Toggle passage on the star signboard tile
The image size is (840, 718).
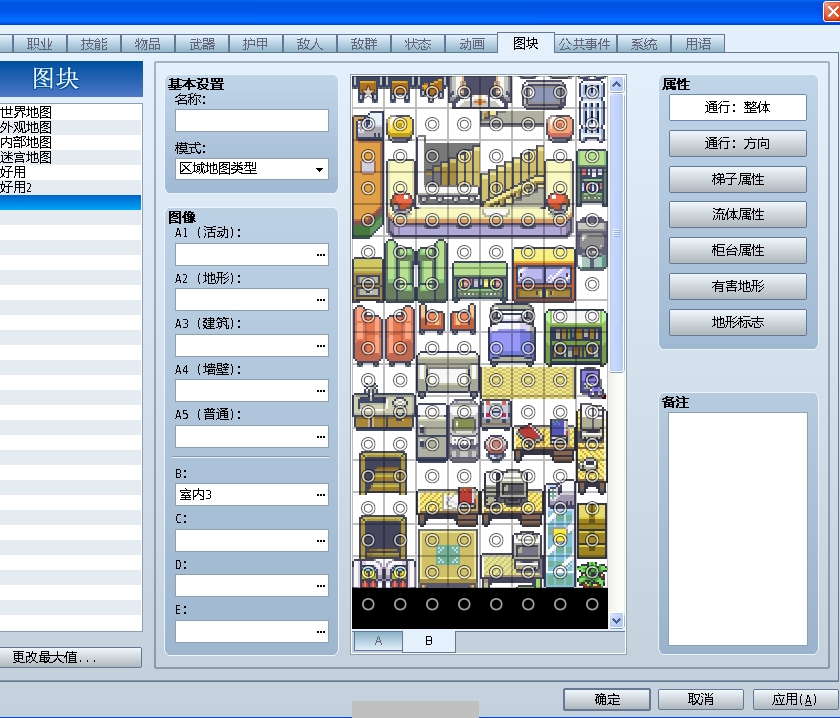click(x=368, y=92)
